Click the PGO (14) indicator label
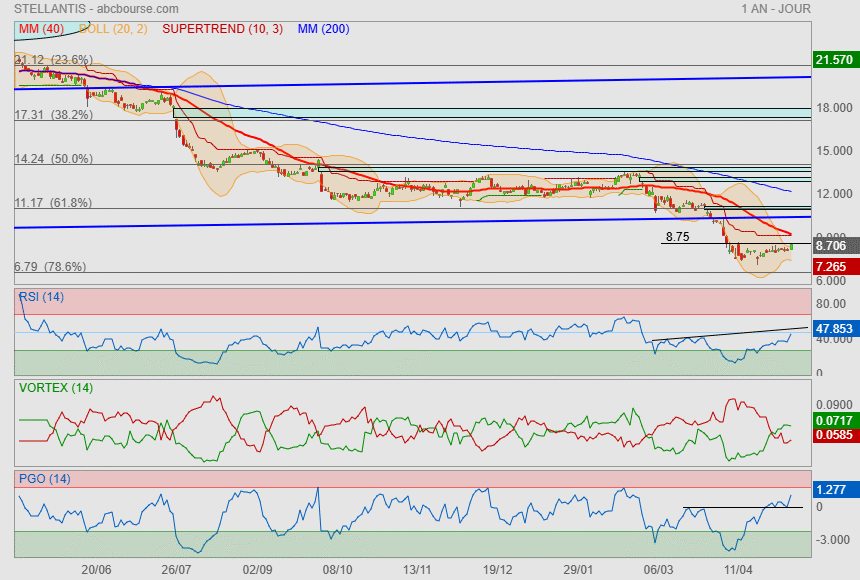Screen dimensions: 860x580 pos(44,478)
